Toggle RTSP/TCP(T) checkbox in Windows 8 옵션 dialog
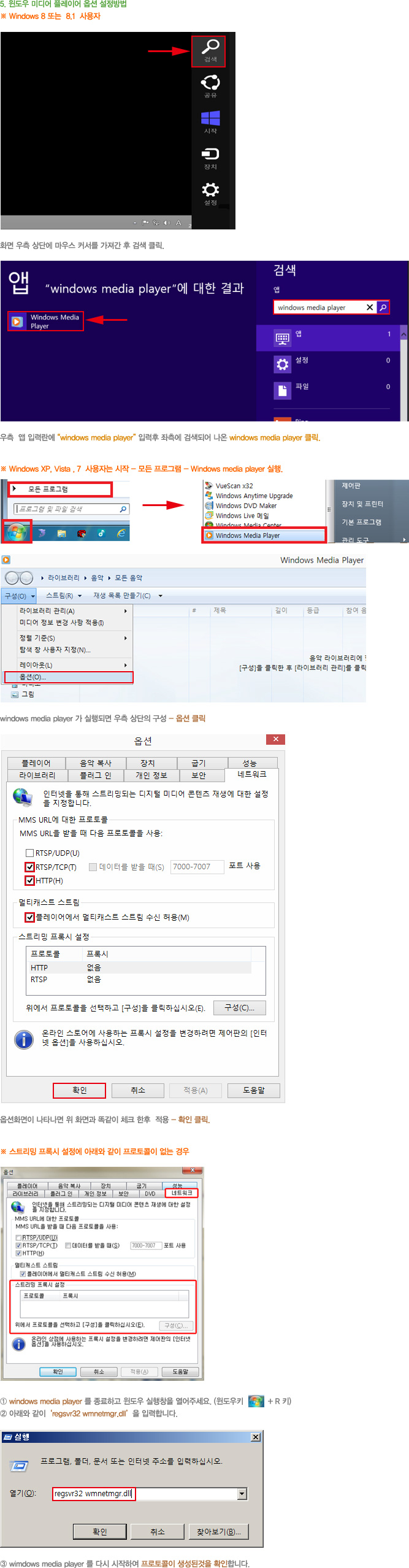This screenshot has height=1568, width=409. pyautogui.click(x=29, y=866)
